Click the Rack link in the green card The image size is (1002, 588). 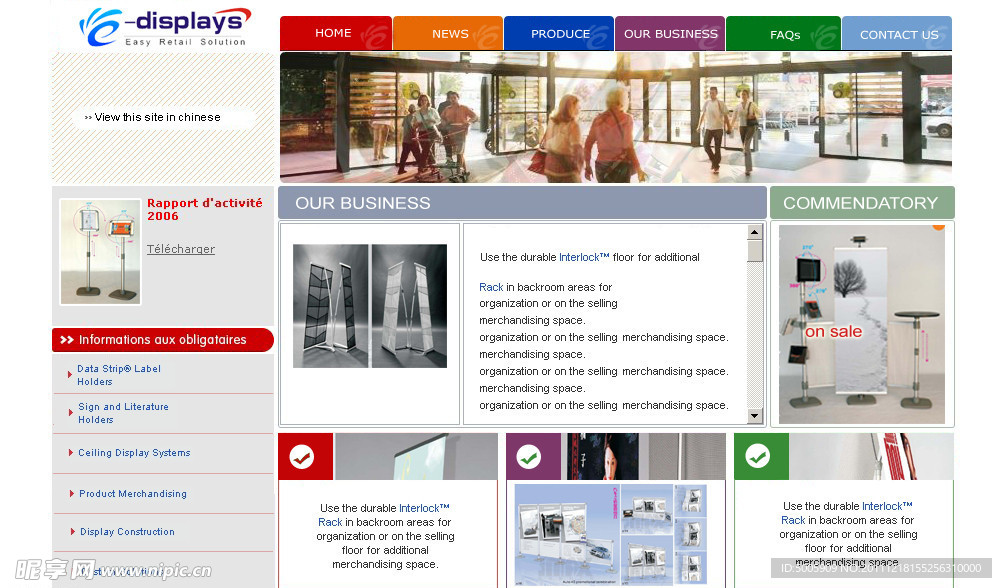point(793,520)
